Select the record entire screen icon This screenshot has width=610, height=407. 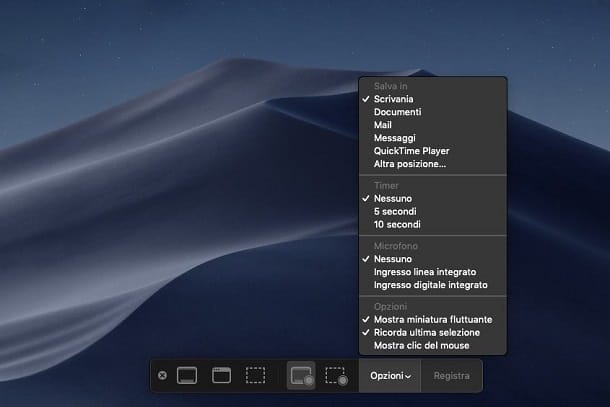click(301, 376)
